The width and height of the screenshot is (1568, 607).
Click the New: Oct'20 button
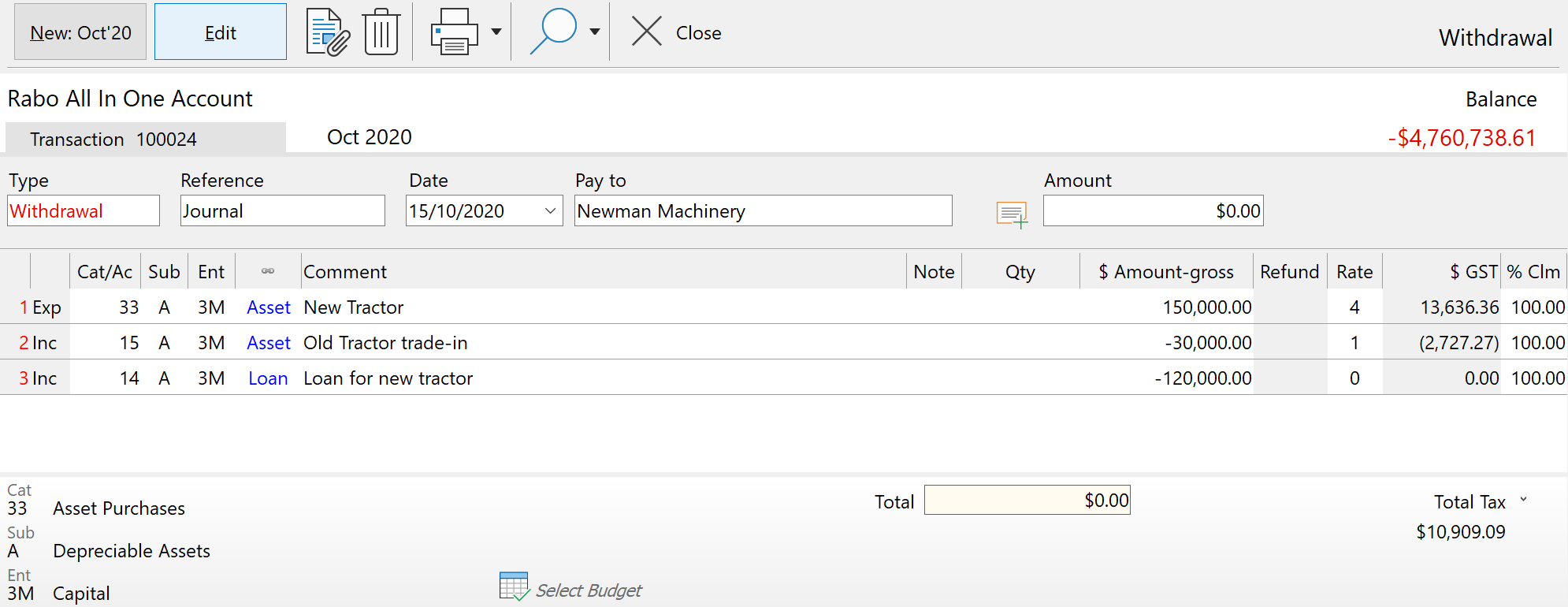(80, 32)
